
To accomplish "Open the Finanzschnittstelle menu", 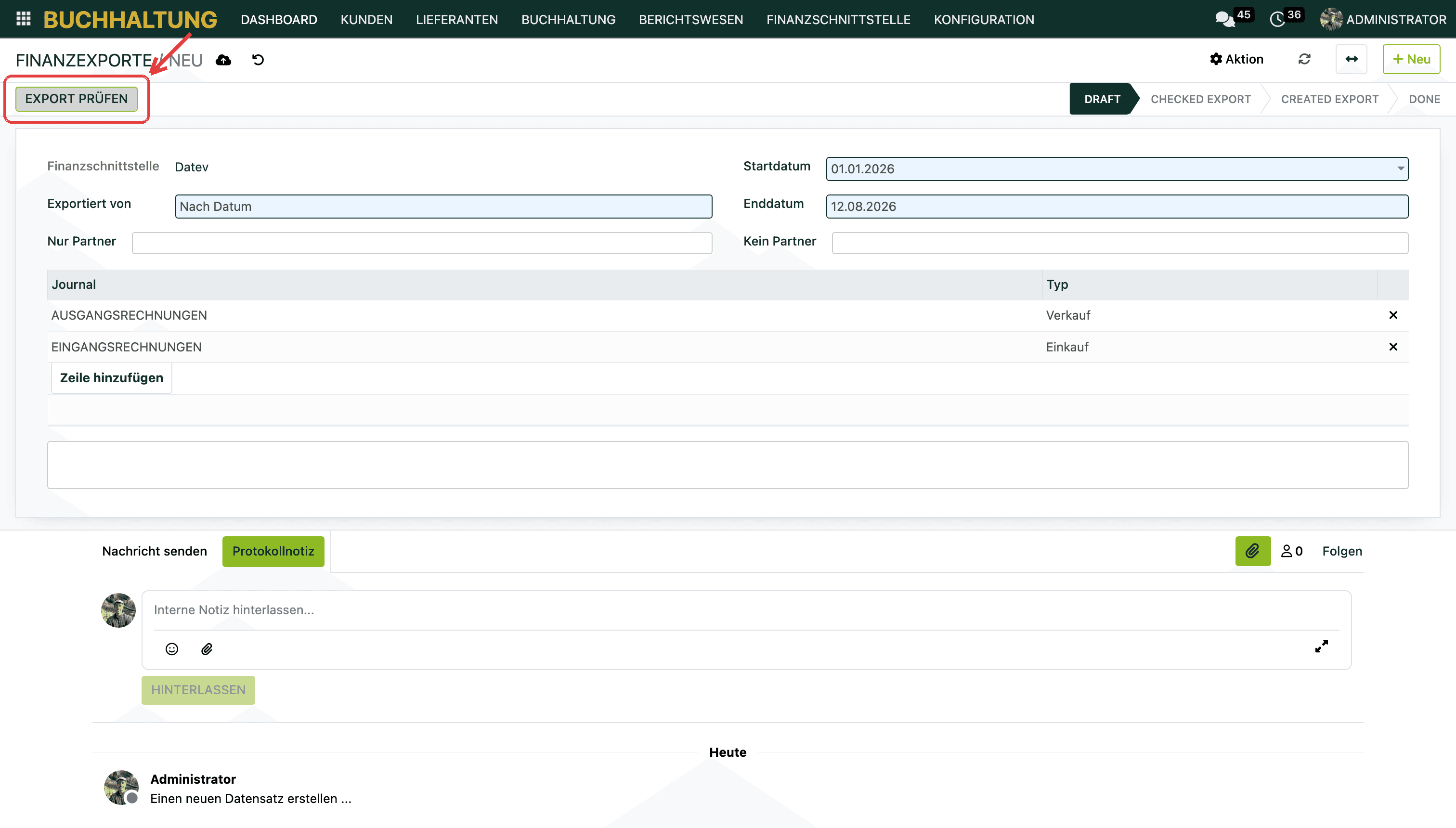I will [x=838, y=20].
